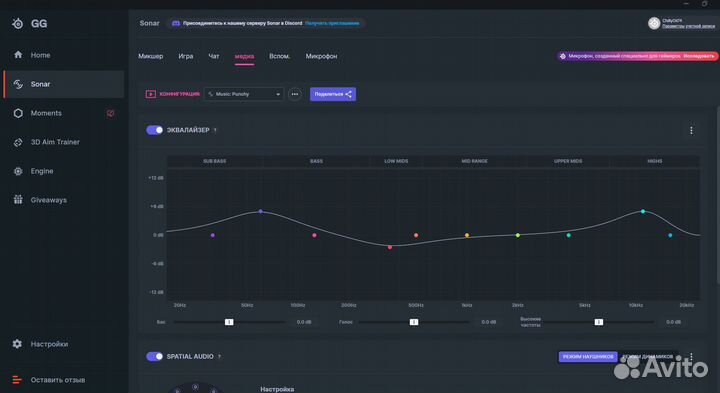Toggle the Spatial Audio switch
This screenshot has height=393, width=720.
(154, 356)
